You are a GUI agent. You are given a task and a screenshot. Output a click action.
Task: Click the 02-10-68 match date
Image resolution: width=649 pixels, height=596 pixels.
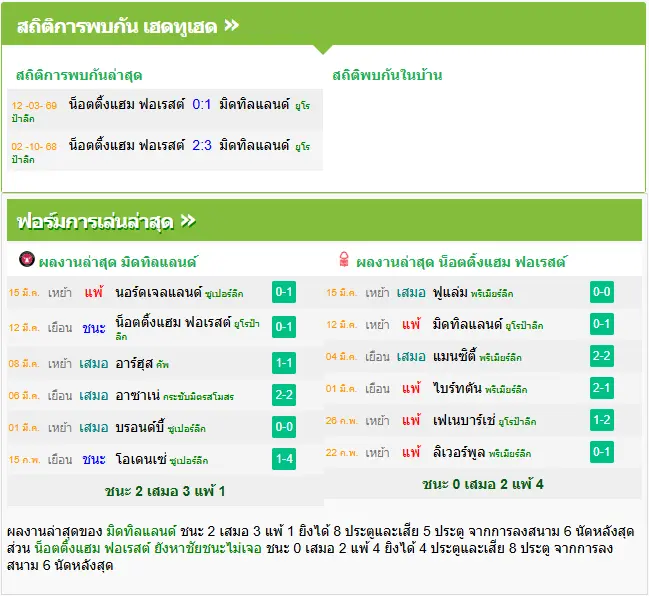[x=34, y=147]
